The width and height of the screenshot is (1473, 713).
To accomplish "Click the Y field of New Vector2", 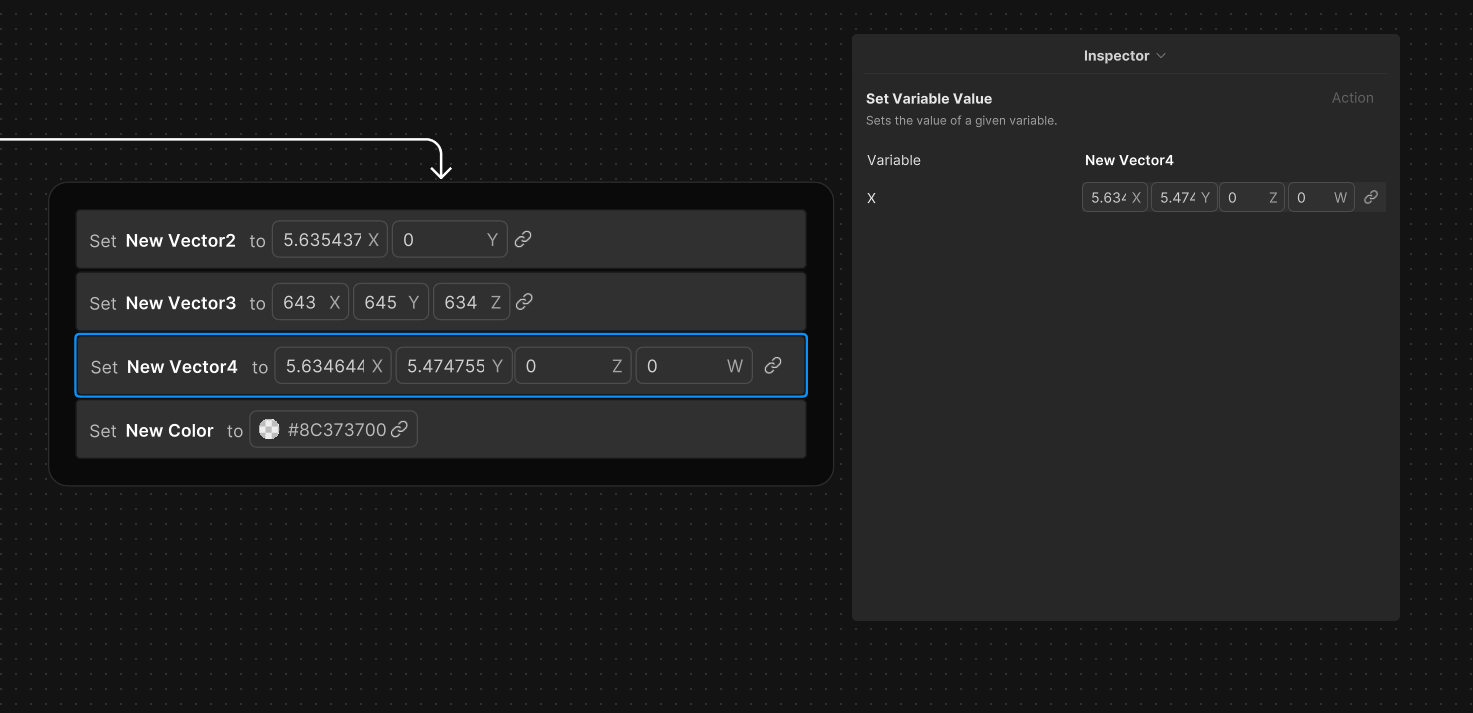I will coord(449,239).
